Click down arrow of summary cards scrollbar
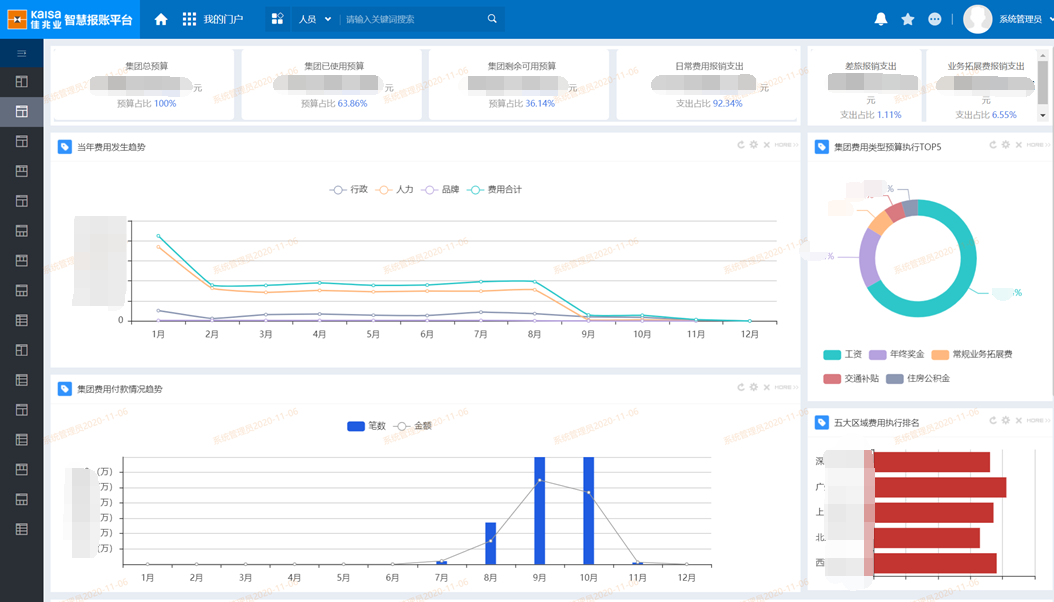This screenshot has height=602, width=1054. 1043,116
